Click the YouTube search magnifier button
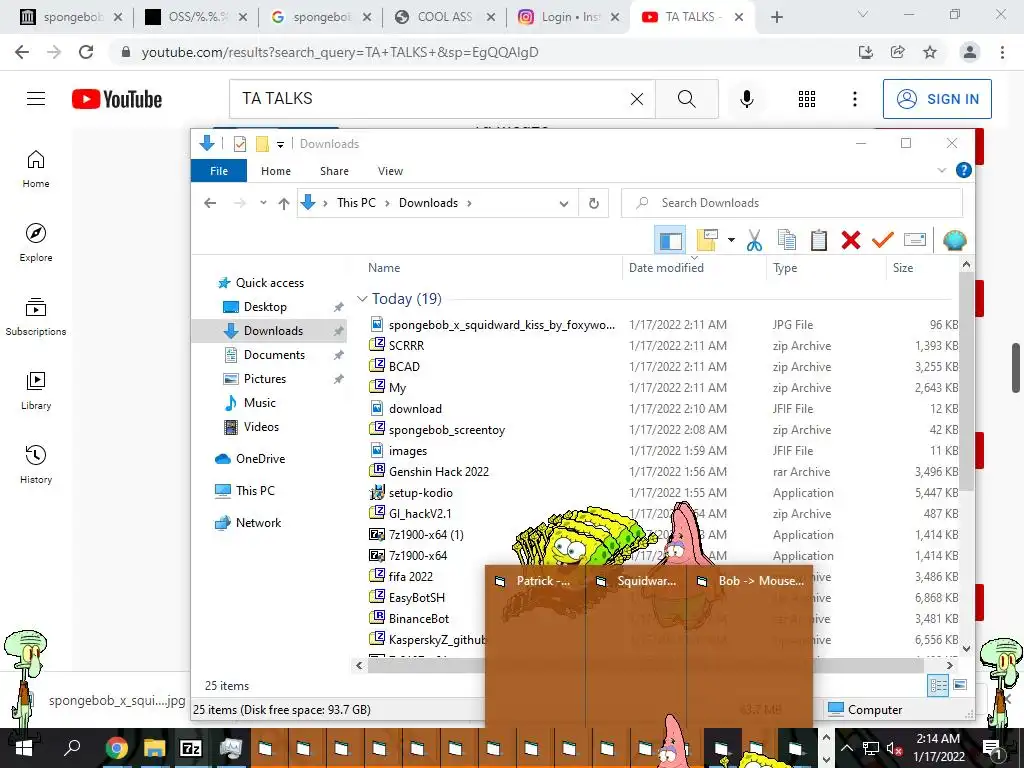The height and width of the screenshot is (768, 1024). [x=686, y=99]
